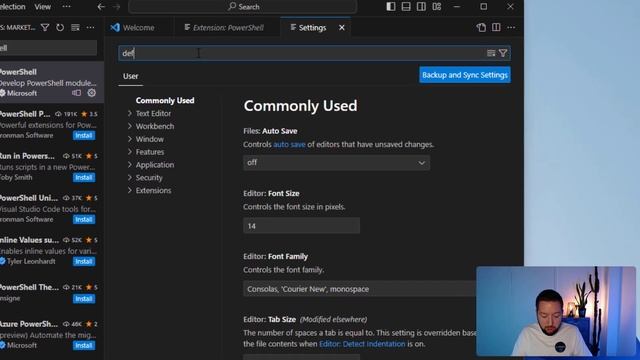Open settings search filter funnel
Image resolution: width=640 pixels, height=360 pixels.
pyautogui.click(x=503, y=53)
